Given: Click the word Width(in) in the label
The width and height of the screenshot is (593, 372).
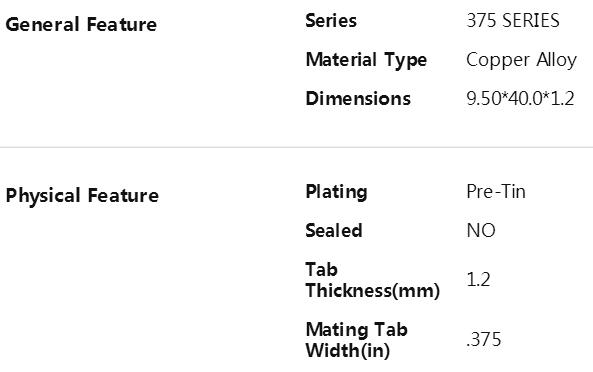Looking at the screenshot, I should click(x=348, y=350).
